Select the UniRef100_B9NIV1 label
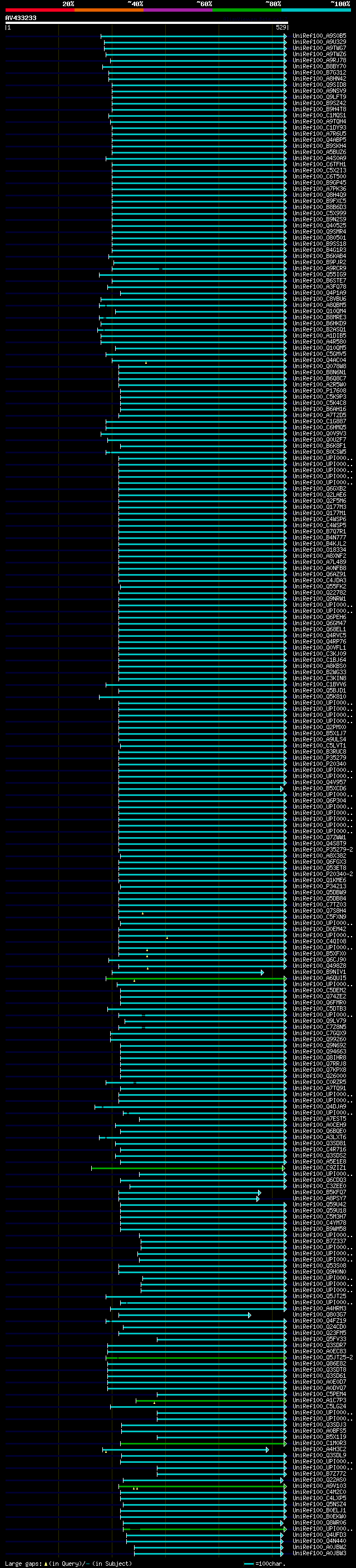Viewport: 356px width, 1568px height. tap(319, 972)
